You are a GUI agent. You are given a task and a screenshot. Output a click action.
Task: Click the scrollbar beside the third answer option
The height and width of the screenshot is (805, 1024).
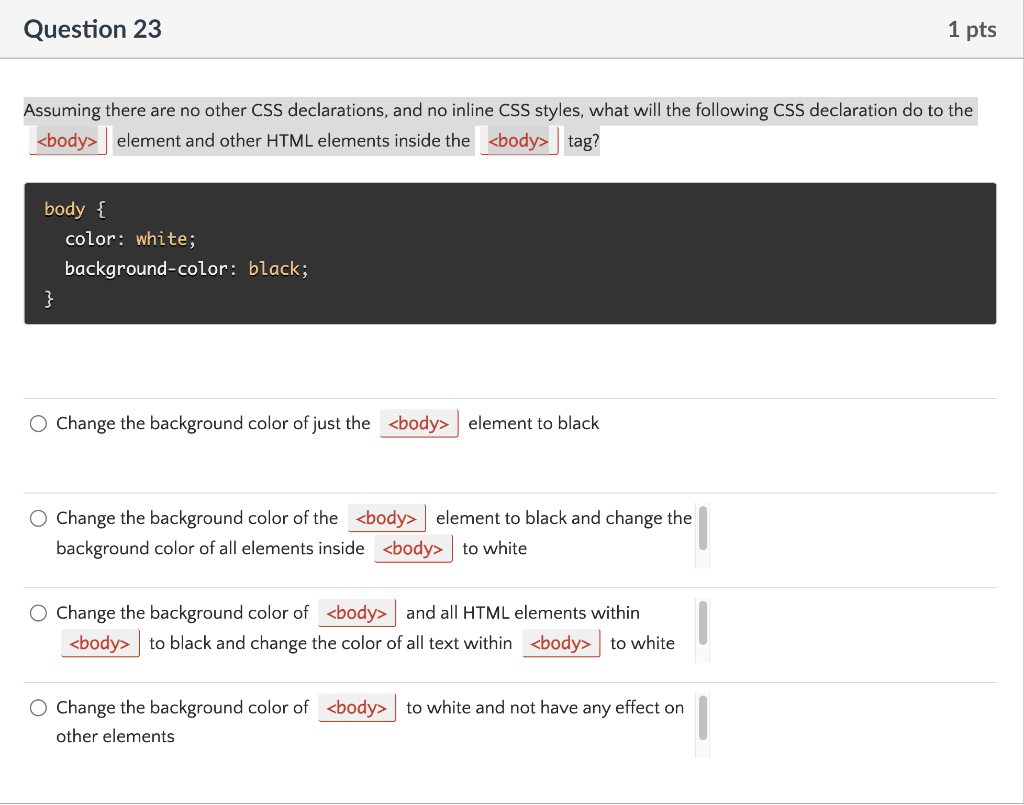click(x=702, y=625)
